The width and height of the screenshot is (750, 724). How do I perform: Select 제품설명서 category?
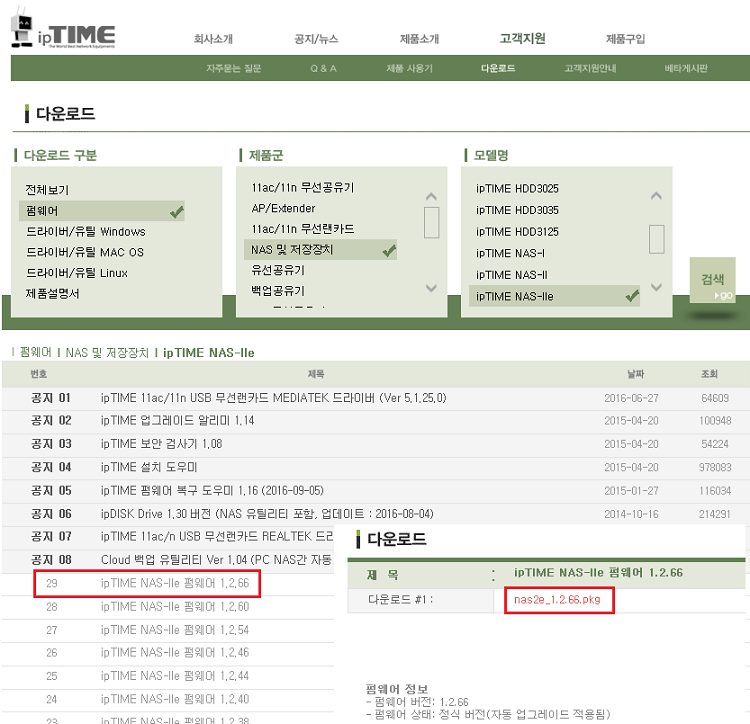(x=52, y=294)
